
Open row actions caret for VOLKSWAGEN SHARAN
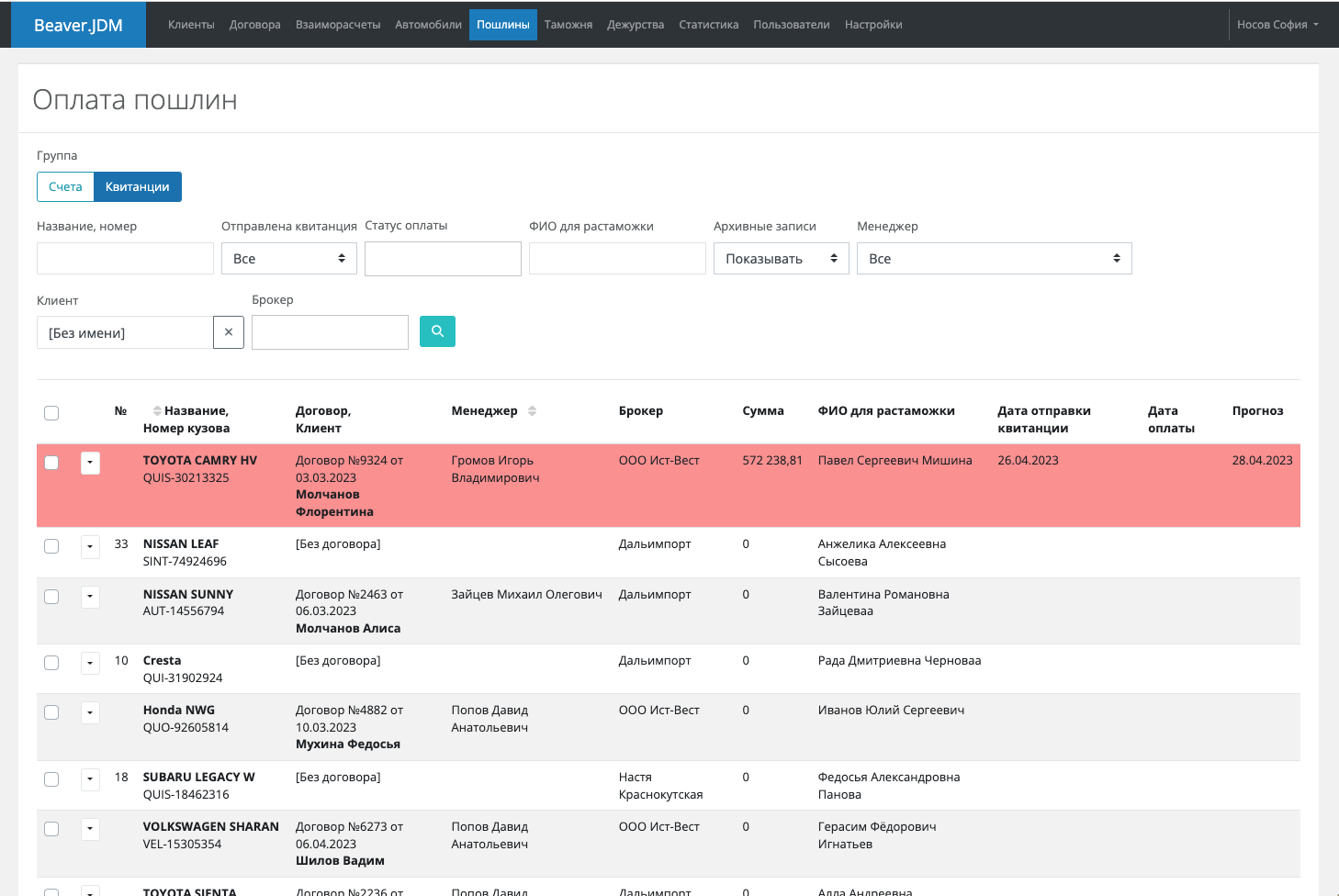90,829
